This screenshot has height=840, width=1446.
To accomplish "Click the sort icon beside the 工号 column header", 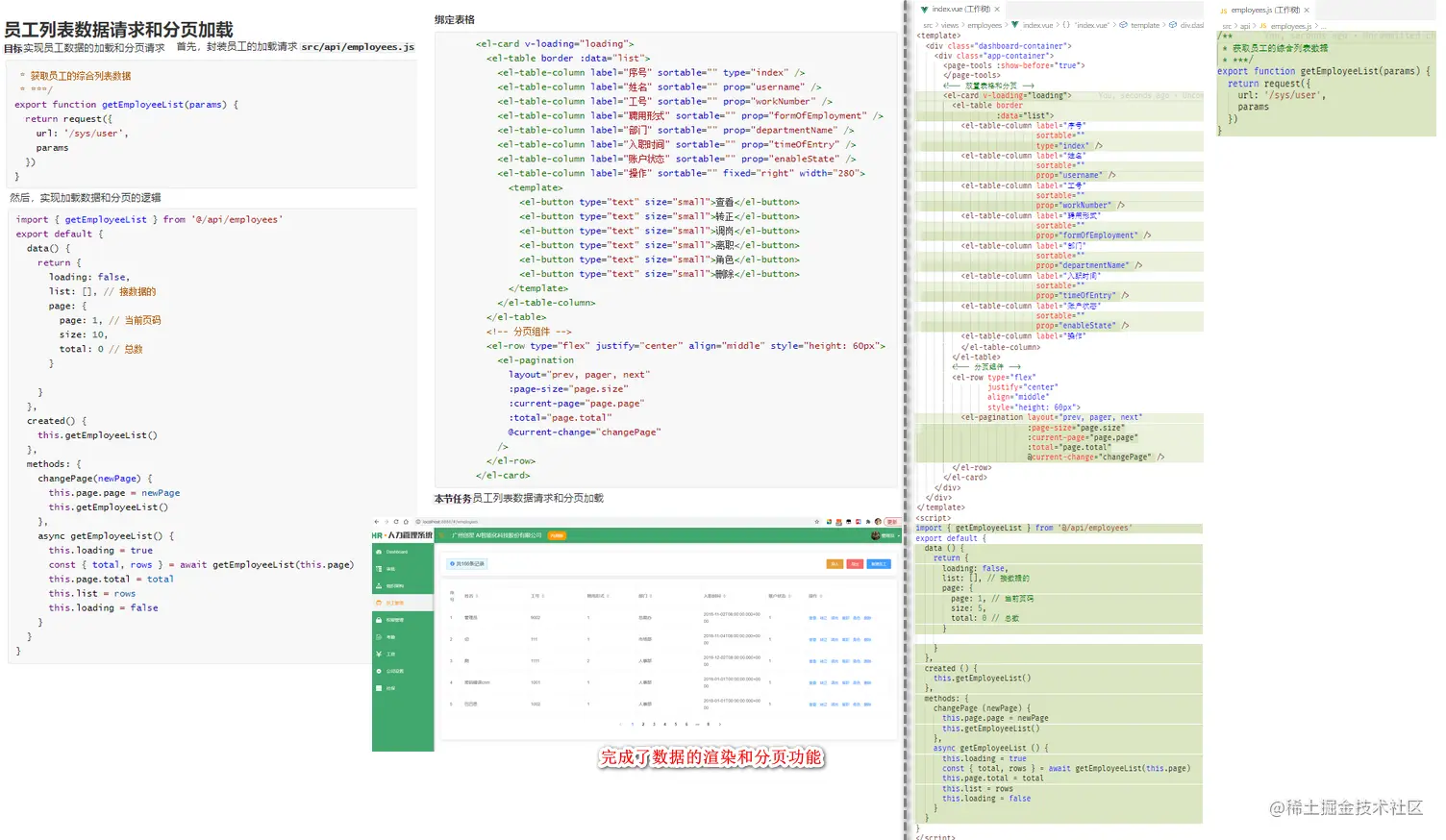I will click(x=544, y=596).
